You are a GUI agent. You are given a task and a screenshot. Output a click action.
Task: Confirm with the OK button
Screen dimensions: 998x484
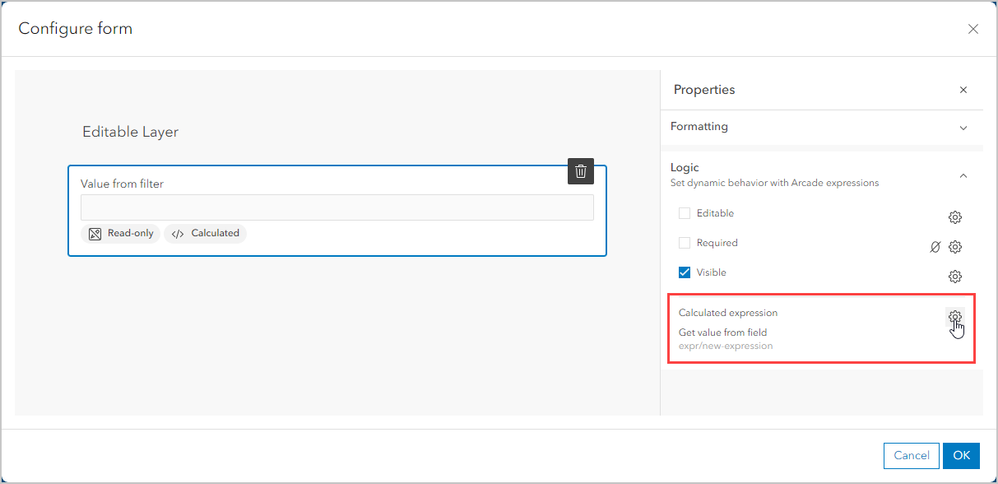[961, 455]
